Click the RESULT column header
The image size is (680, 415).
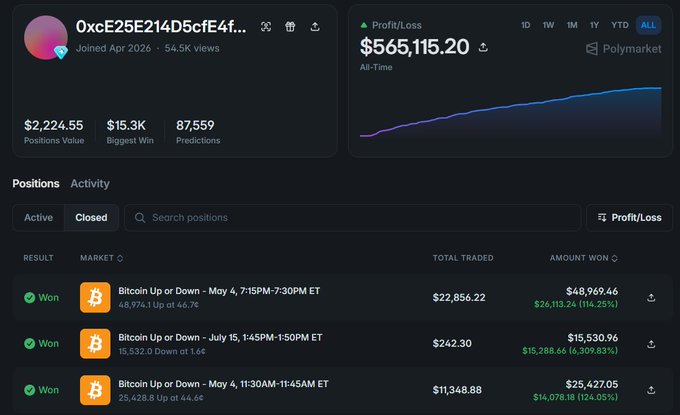coord(38,258)
